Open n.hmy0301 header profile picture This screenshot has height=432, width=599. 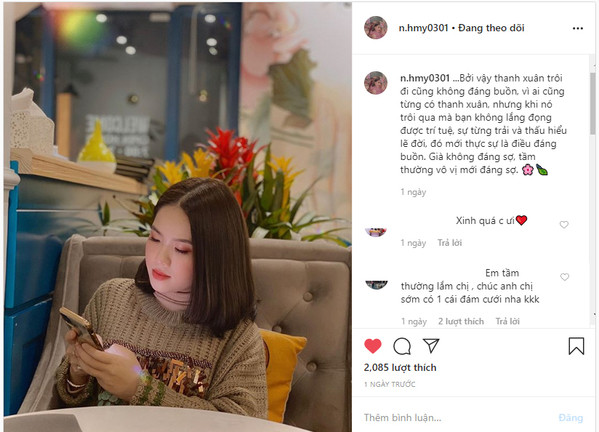[376, 28]
